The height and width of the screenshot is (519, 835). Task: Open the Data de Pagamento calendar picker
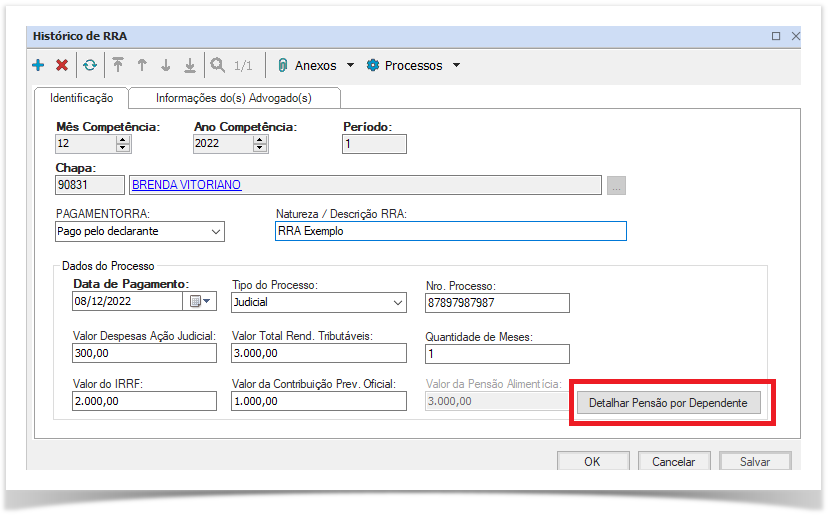tap(200, 301)
